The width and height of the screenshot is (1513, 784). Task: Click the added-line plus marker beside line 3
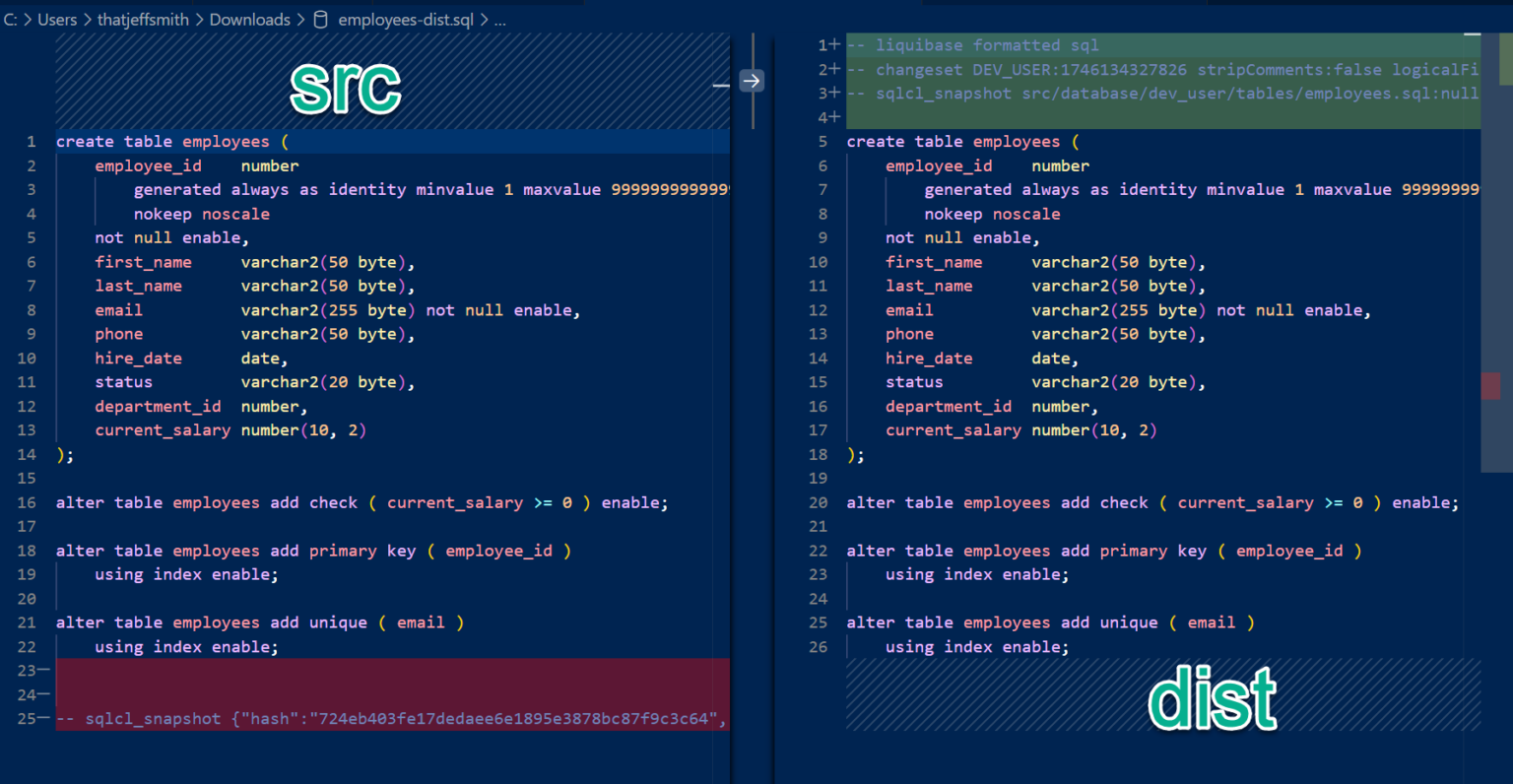click(x=833, y=93)
